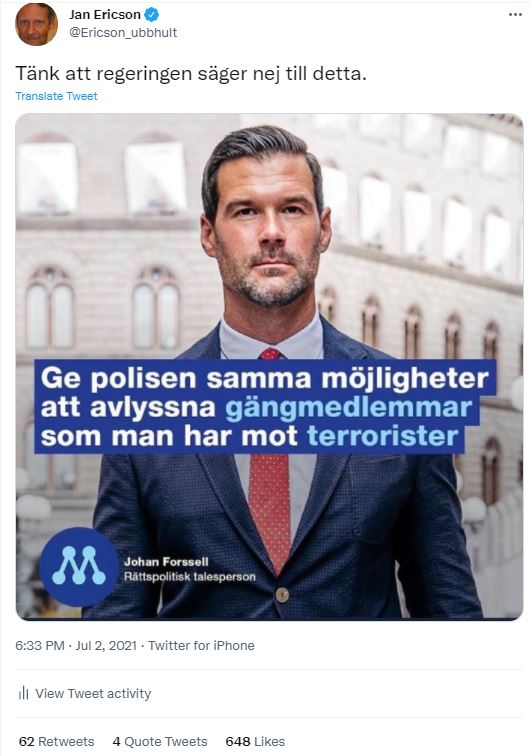View the 4 Quote Tweets list
Screen dimensions: 531x756
160,742
